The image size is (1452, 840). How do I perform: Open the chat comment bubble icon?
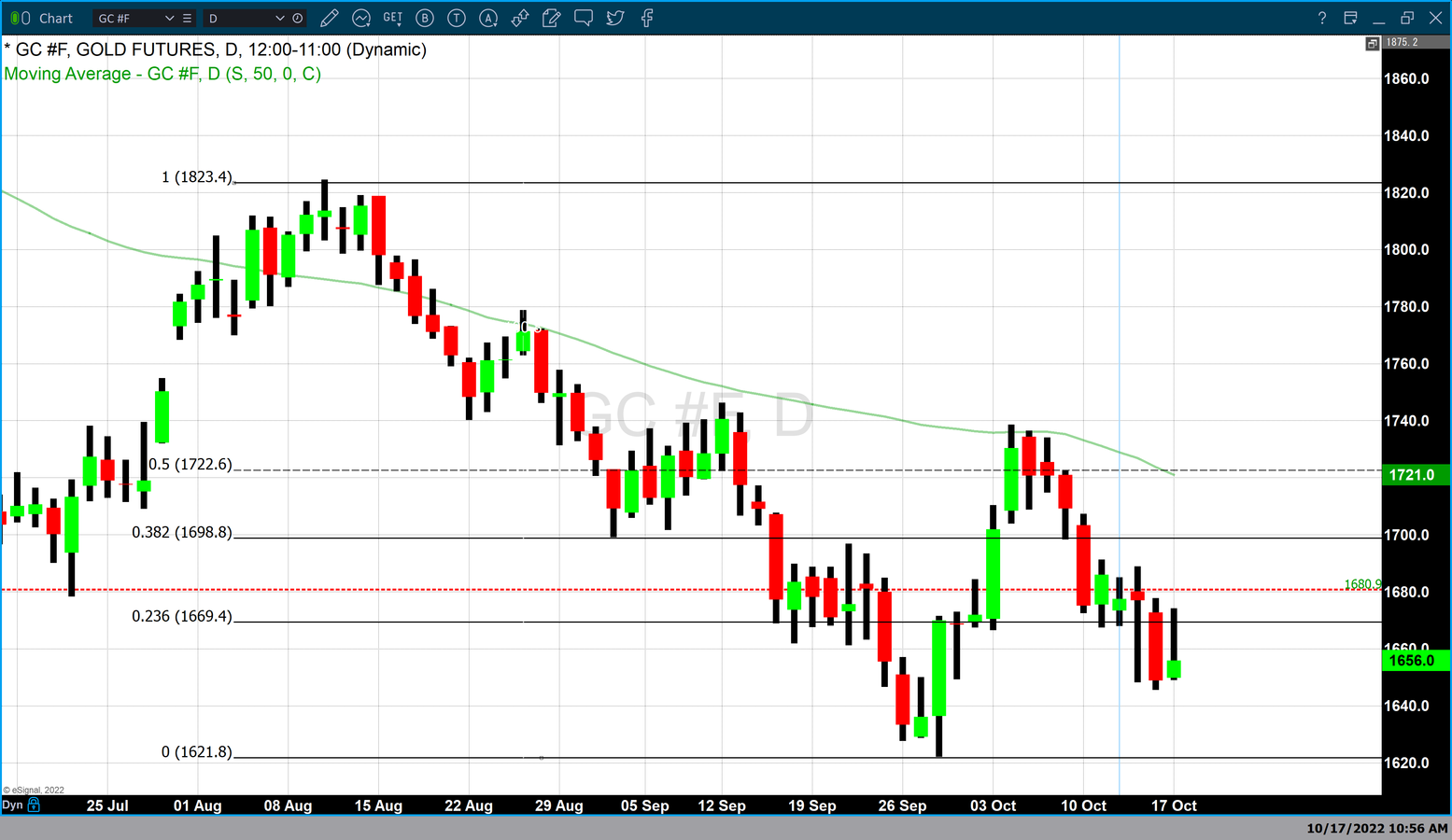pos(584,18)
